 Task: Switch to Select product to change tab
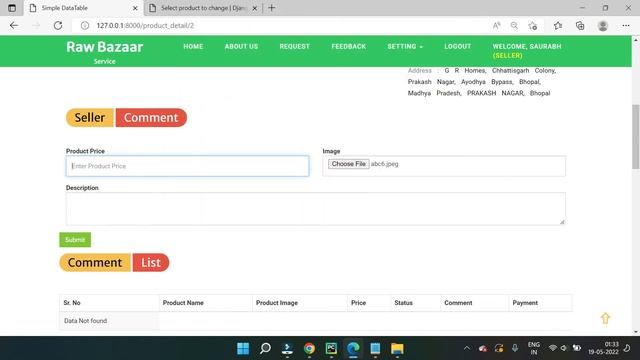click(x=203, y=8)
